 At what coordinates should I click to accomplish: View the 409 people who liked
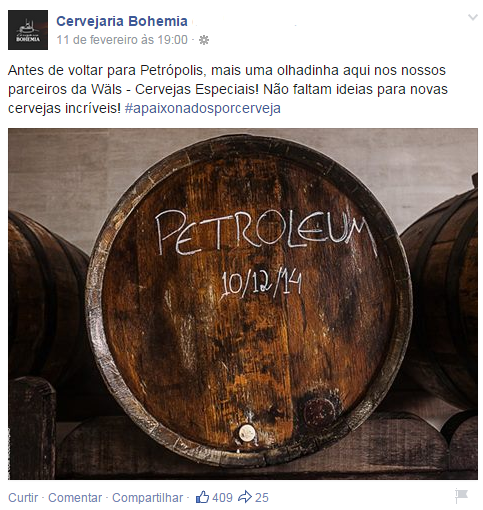point(222,497)
